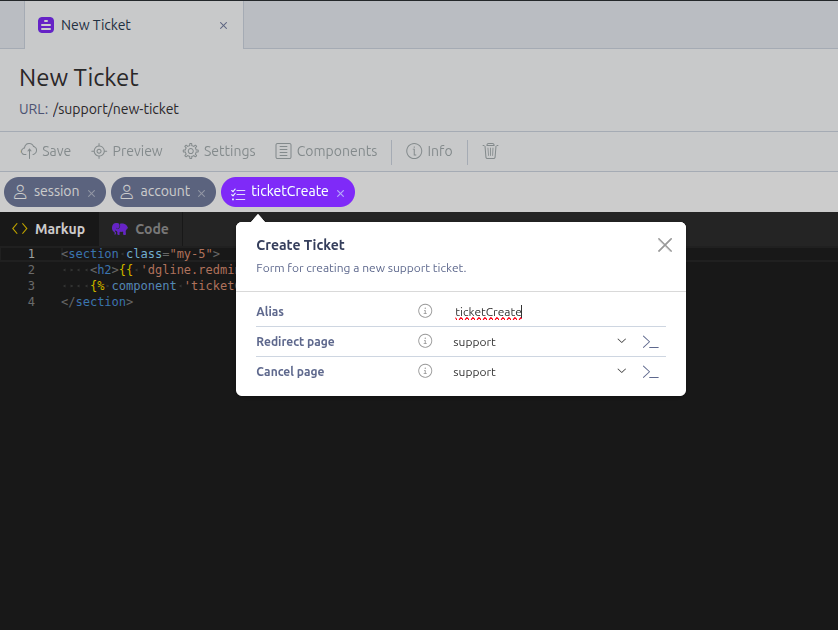This screenshot has height=630, width=838.
Task: Remove the session component
Action: coord(92,193)
